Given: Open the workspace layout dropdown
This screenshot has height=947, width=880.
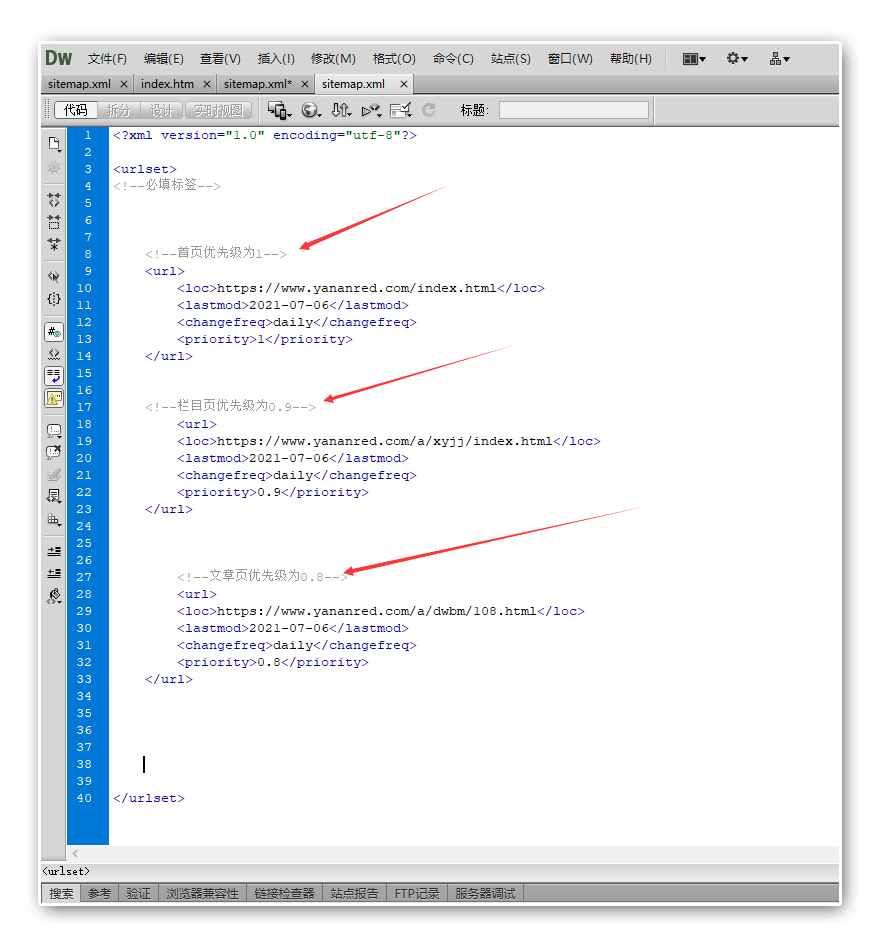Looking at the screenshot, I should tap(694, 59).
